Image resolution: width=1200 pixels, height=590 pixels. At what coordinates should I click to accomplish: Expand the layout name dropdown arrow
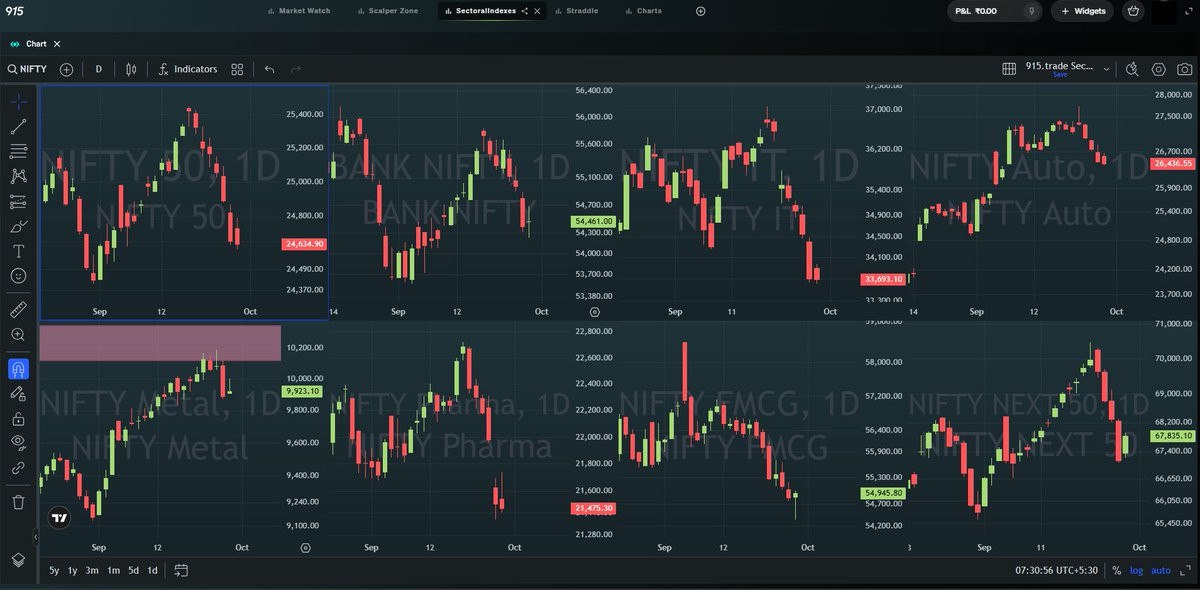(1106, 70)
